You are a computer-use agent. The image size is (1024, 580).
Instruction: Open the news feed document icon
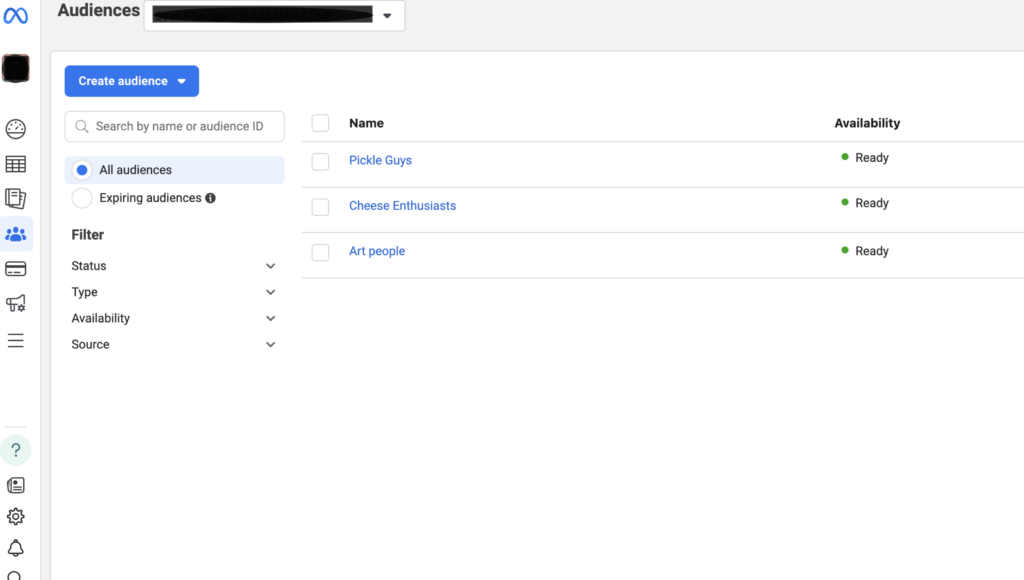tap(16, 485)
